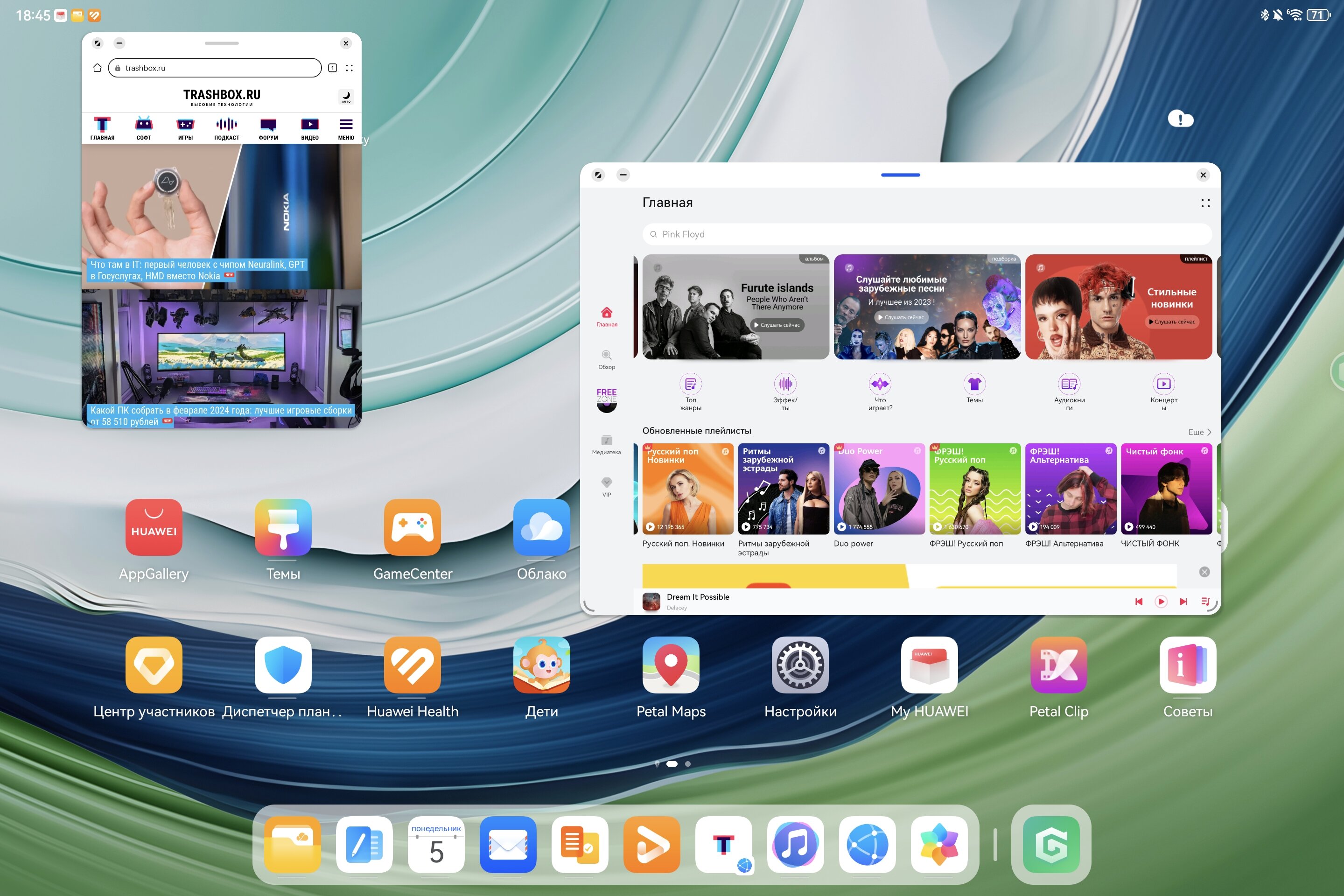Click music app Pink Floyd search field
This screenshot has height=896, width=1344.
pos(927,234)
